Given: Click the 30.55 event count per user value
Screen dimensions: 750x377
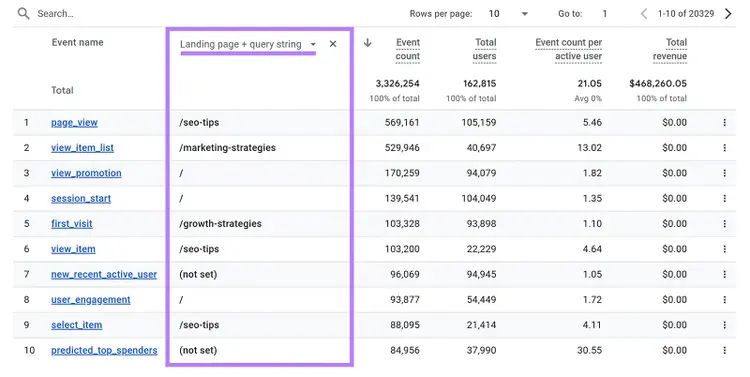Looking at the screenshot, I should 589,350.
